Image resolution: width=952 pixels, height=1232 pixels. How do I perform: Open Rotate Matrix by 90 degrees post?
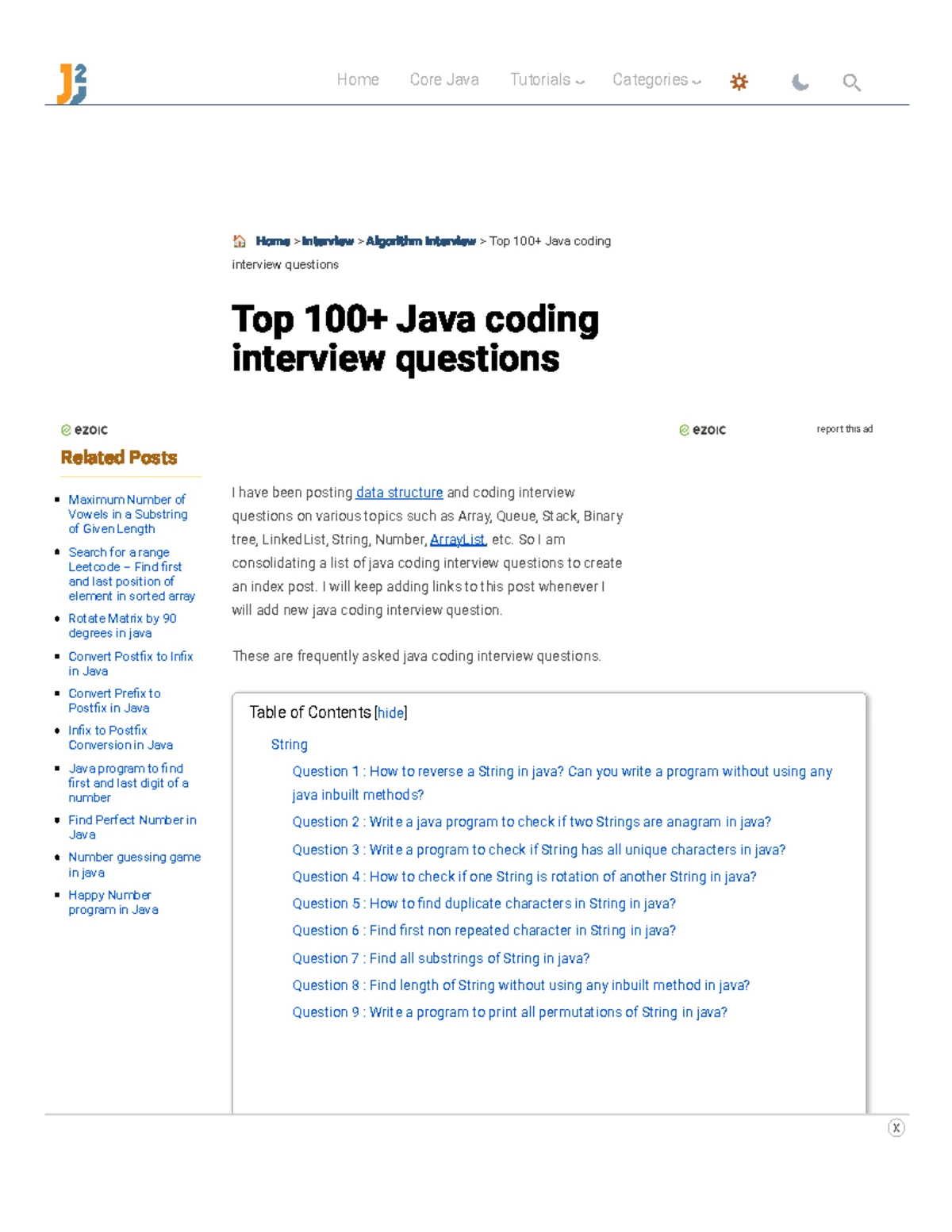pyautogui.click(x=122, y=625)
